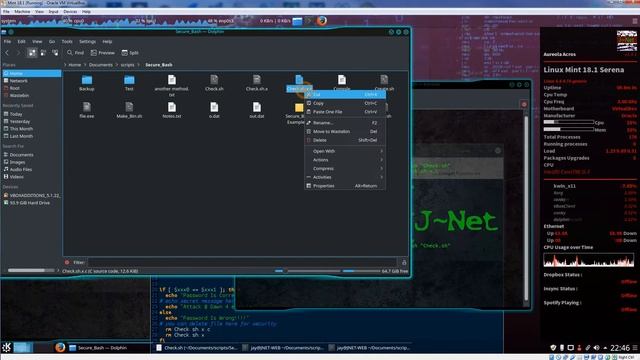This screenshot has height=360, width=640.
Task: Search for Documents in the sidebar
Action: (x=31, y=155)
